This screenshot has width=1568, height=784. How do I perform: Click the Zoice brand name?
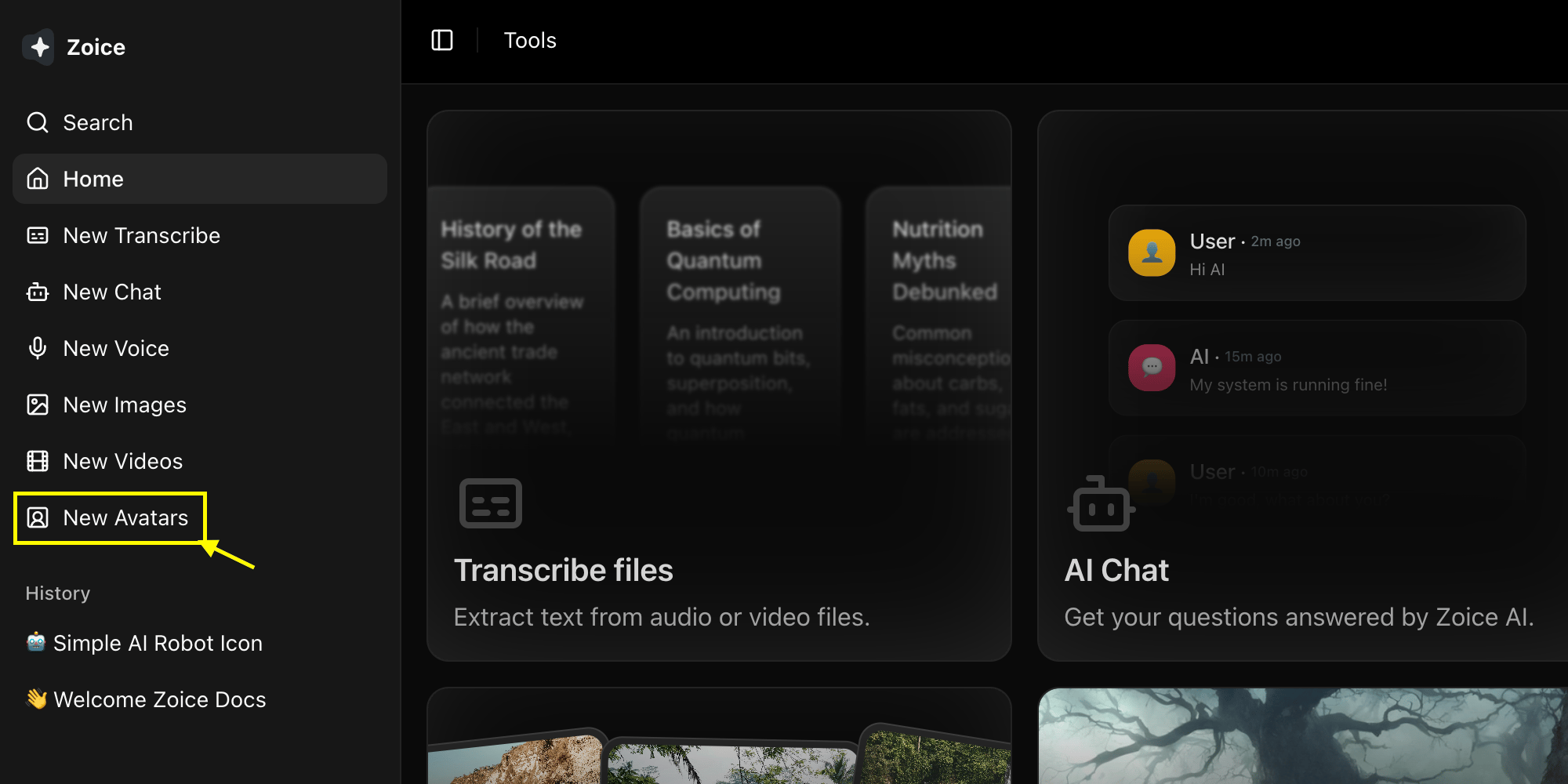point(96,47)
